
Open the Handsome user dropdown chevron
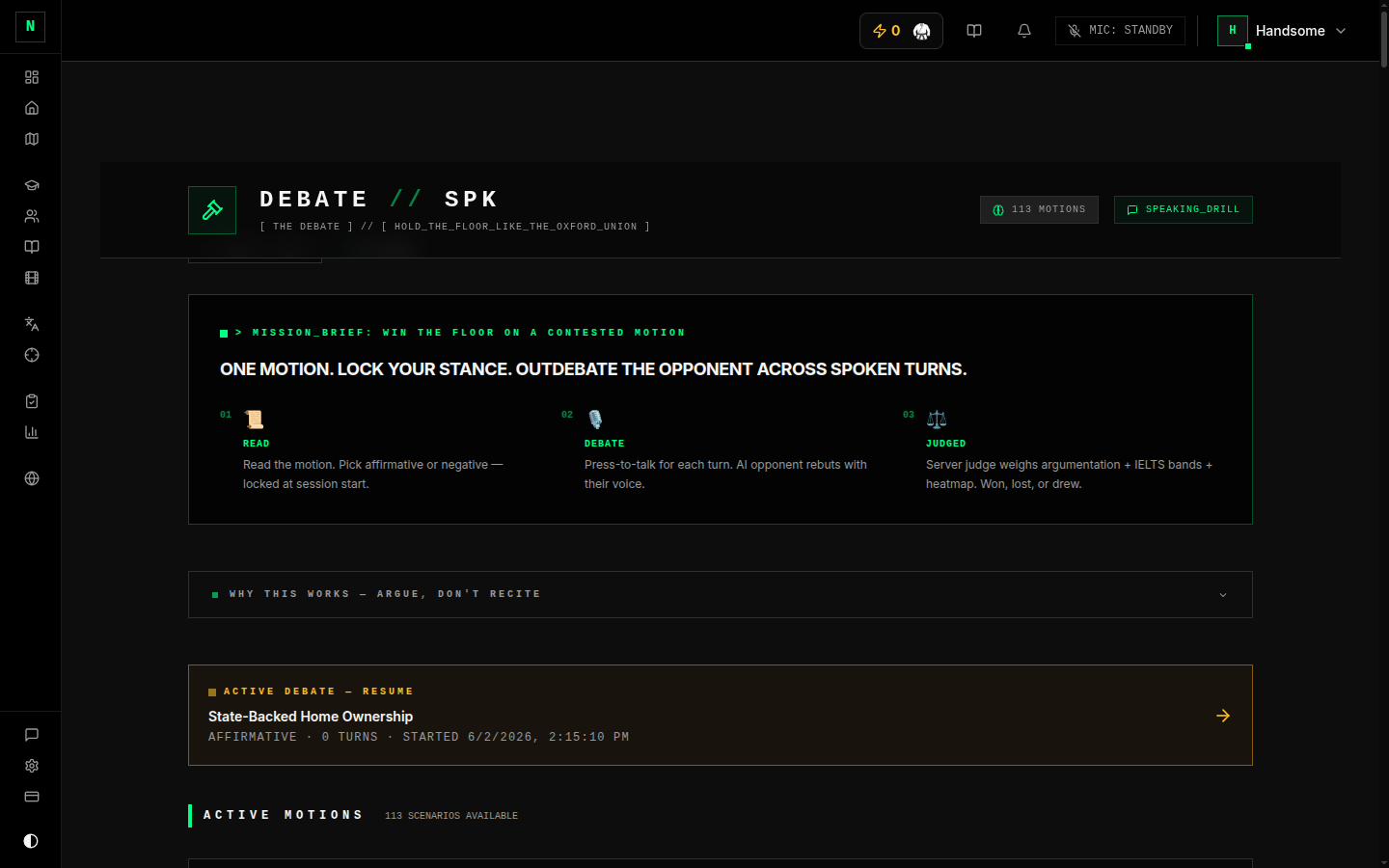1341,31
